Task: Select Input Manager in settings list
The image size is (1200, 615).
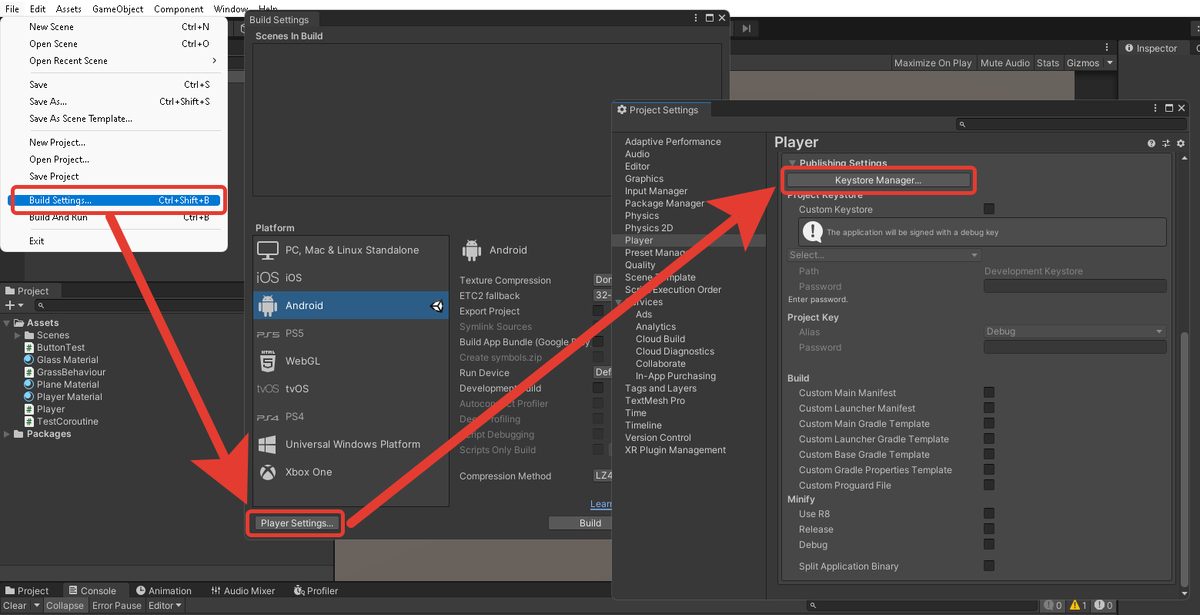Action: tap(656, 191)
